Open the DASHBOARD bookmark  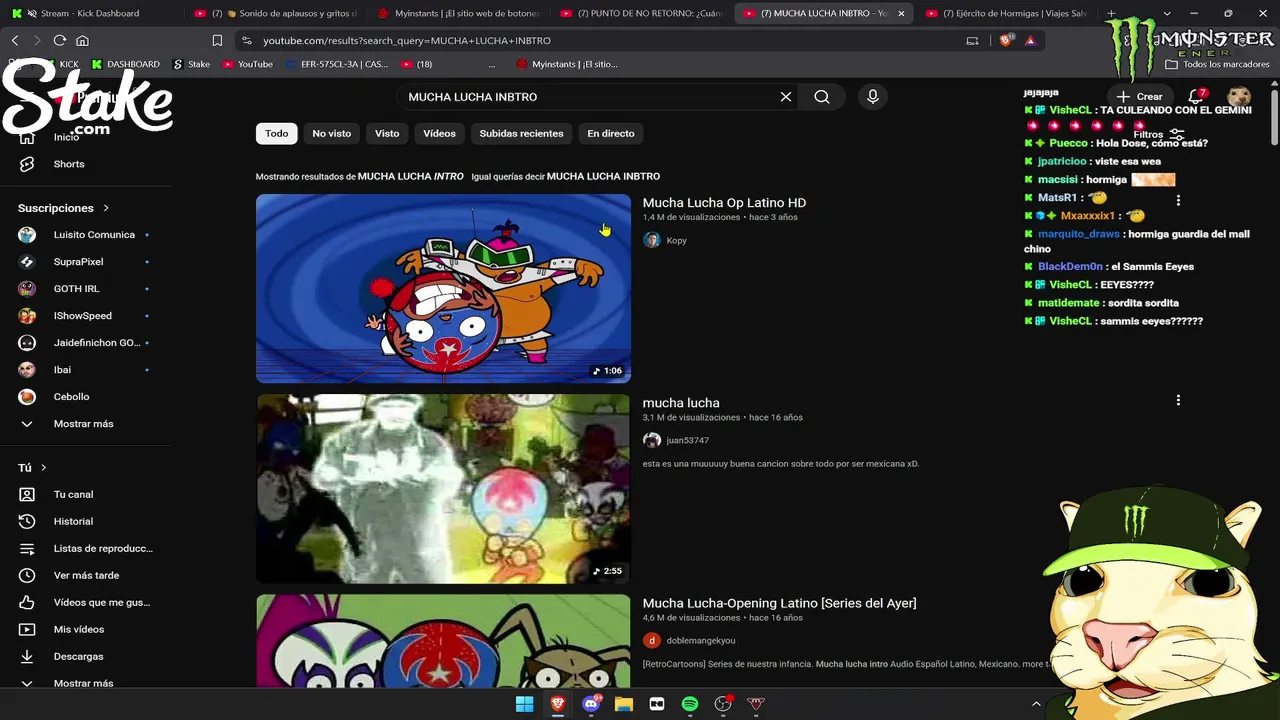click(126, 64)
